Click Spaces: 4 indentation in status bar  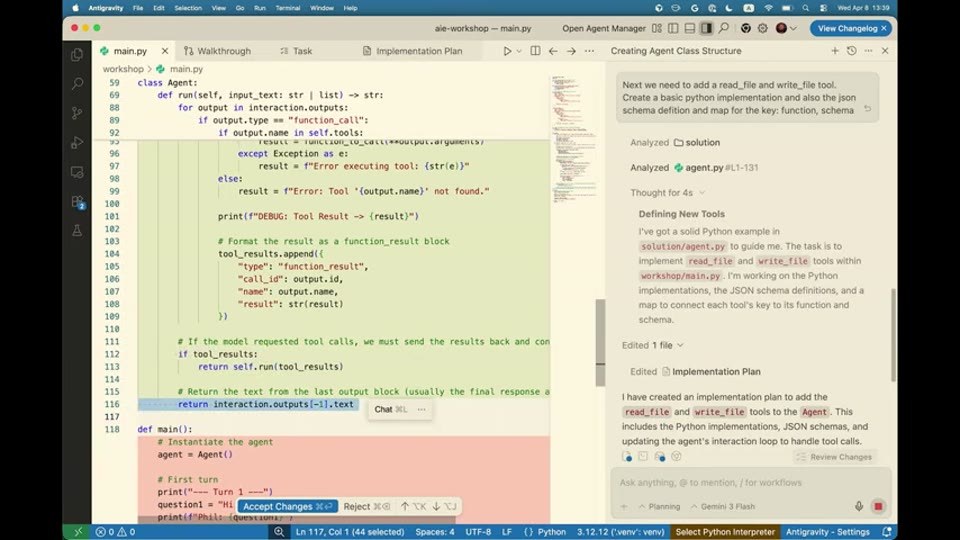[x=435, y=532]
